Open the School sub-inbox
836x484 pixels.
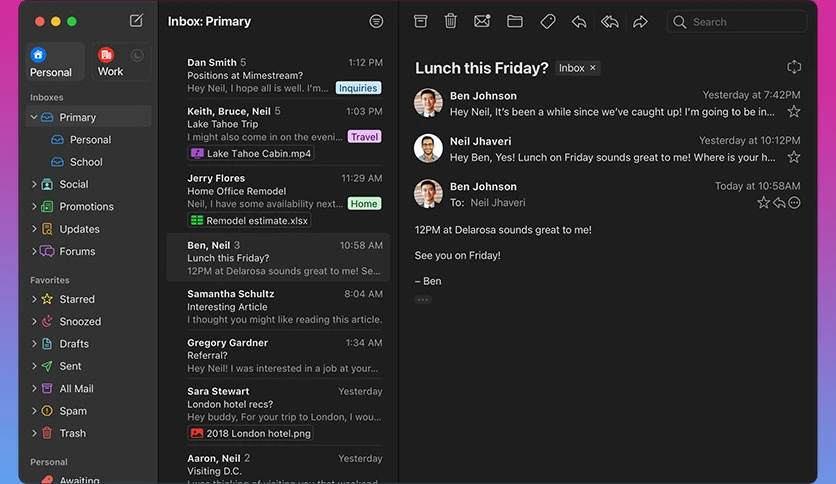[x=89, y=162]
